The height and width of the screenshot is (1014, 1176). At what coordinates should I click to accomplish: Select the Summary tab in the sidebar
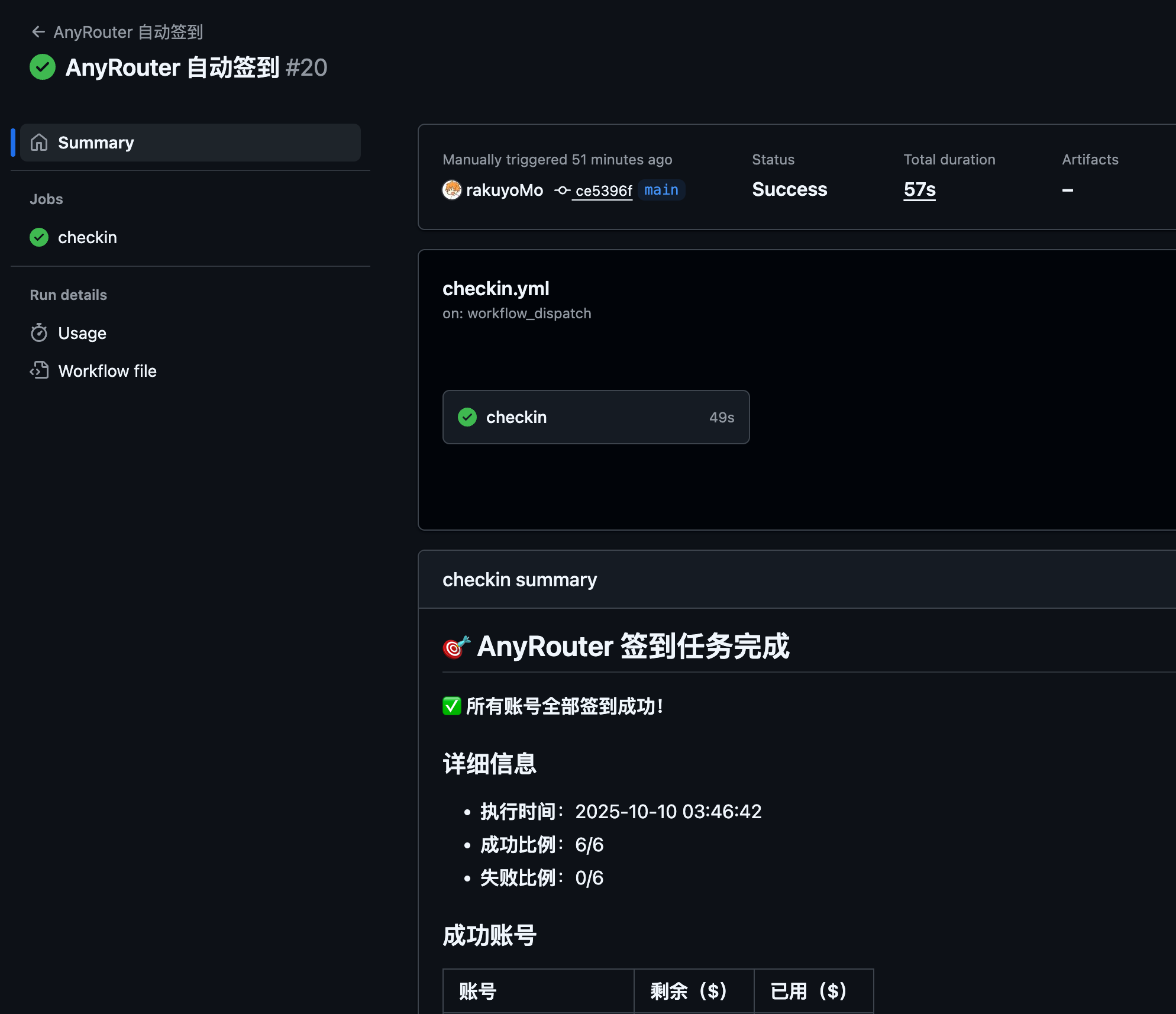click(190, 143)
